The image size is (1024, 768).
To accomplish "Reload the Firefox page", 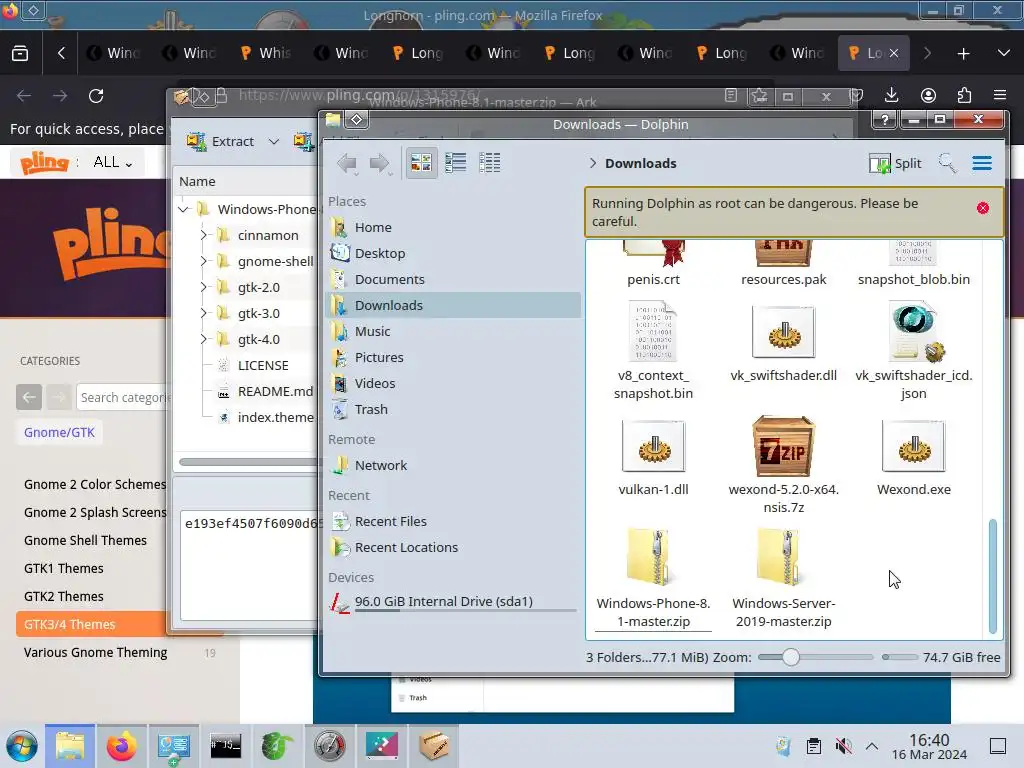I will tap(96, 96).
